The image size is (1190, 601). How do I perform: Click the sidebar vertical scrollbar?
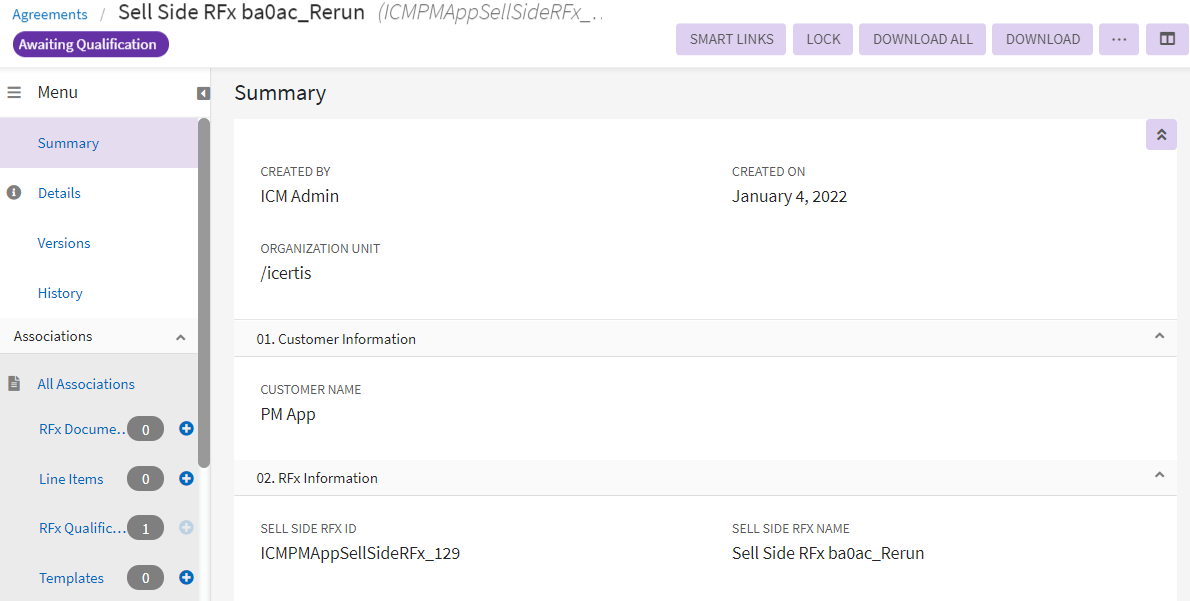(x=204, y=290)
